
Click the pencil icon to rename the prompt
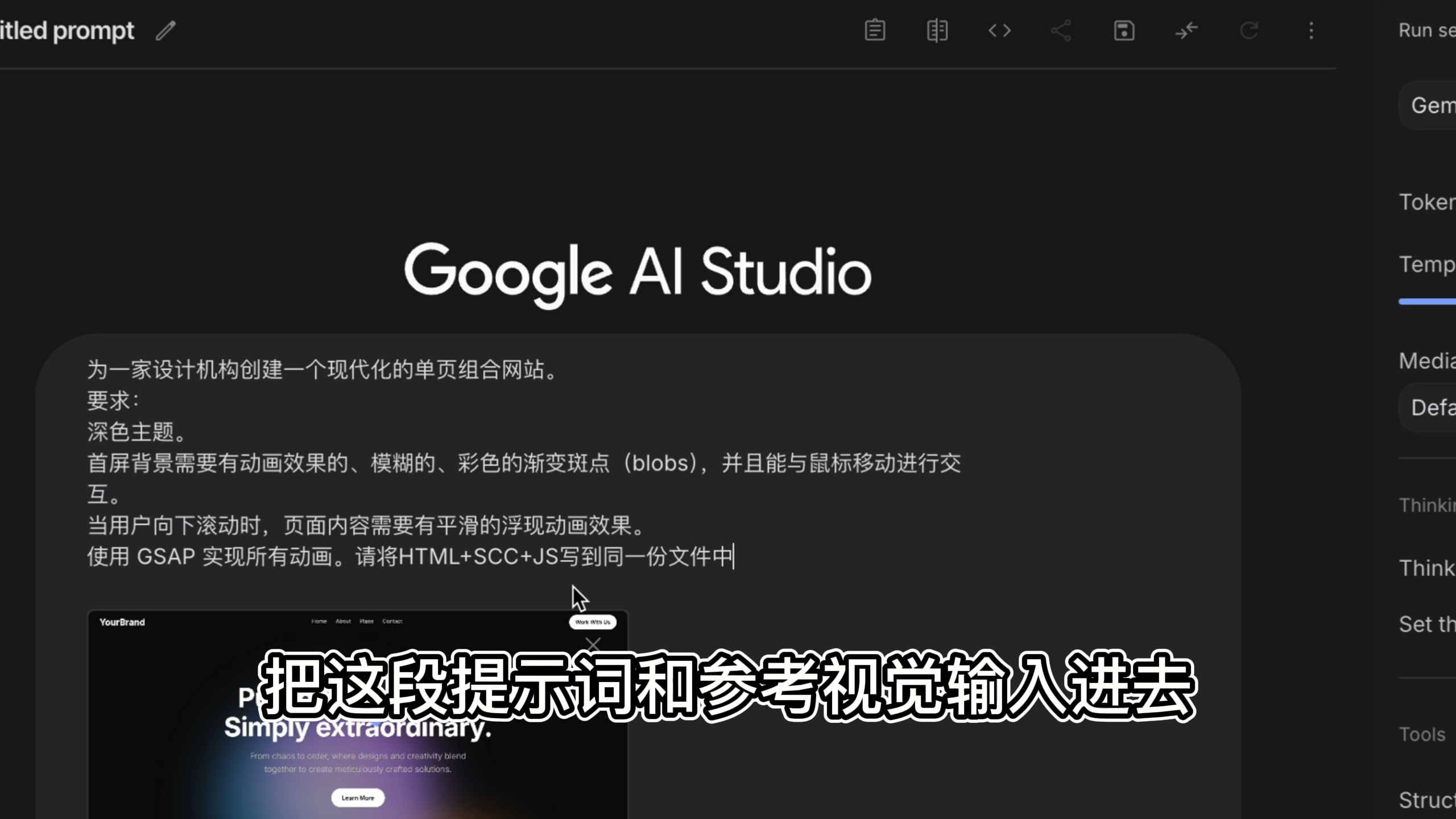166,31
